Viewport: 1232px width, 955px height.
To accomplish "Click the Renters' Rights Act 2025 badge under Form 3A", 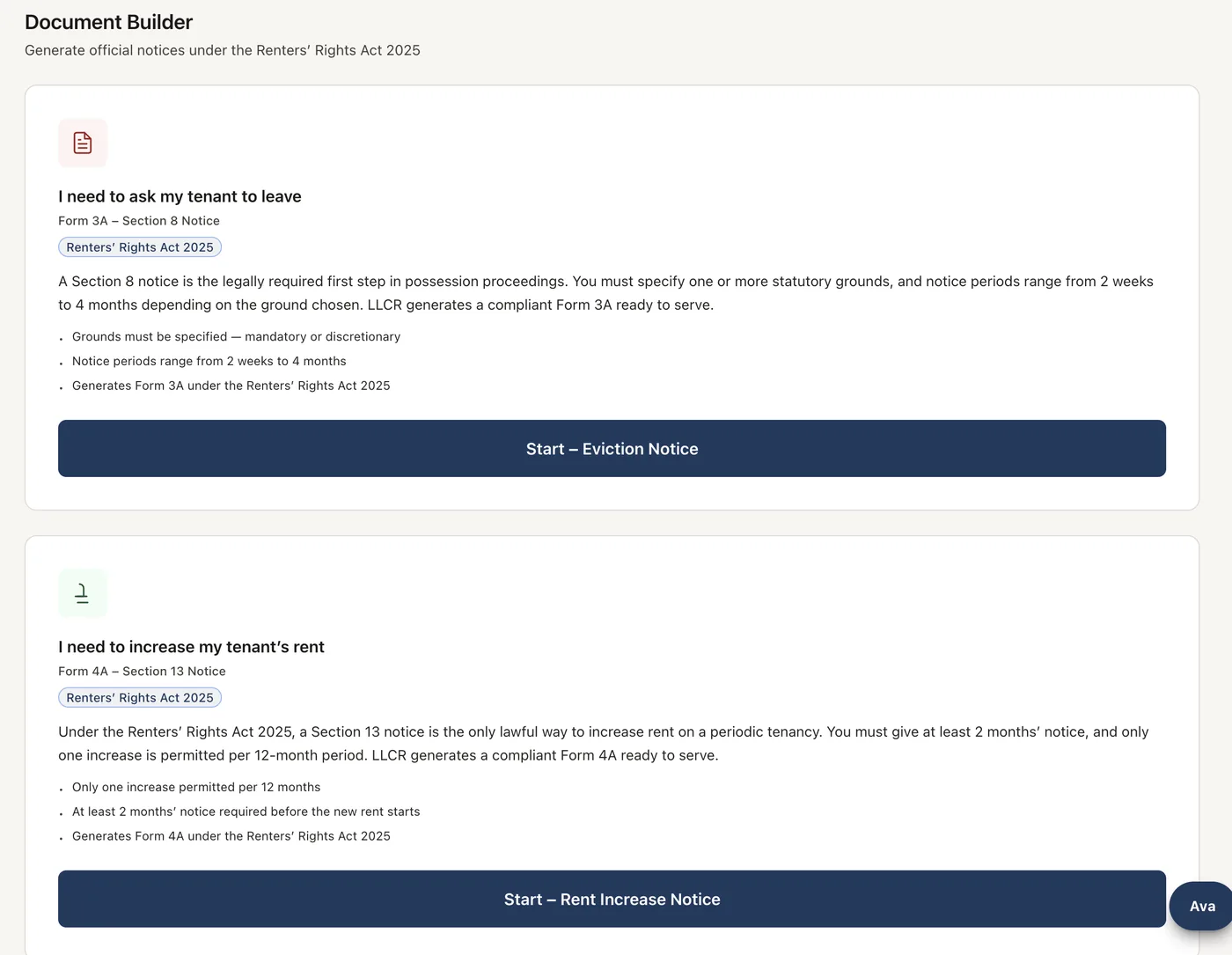I will coord(140,247).
